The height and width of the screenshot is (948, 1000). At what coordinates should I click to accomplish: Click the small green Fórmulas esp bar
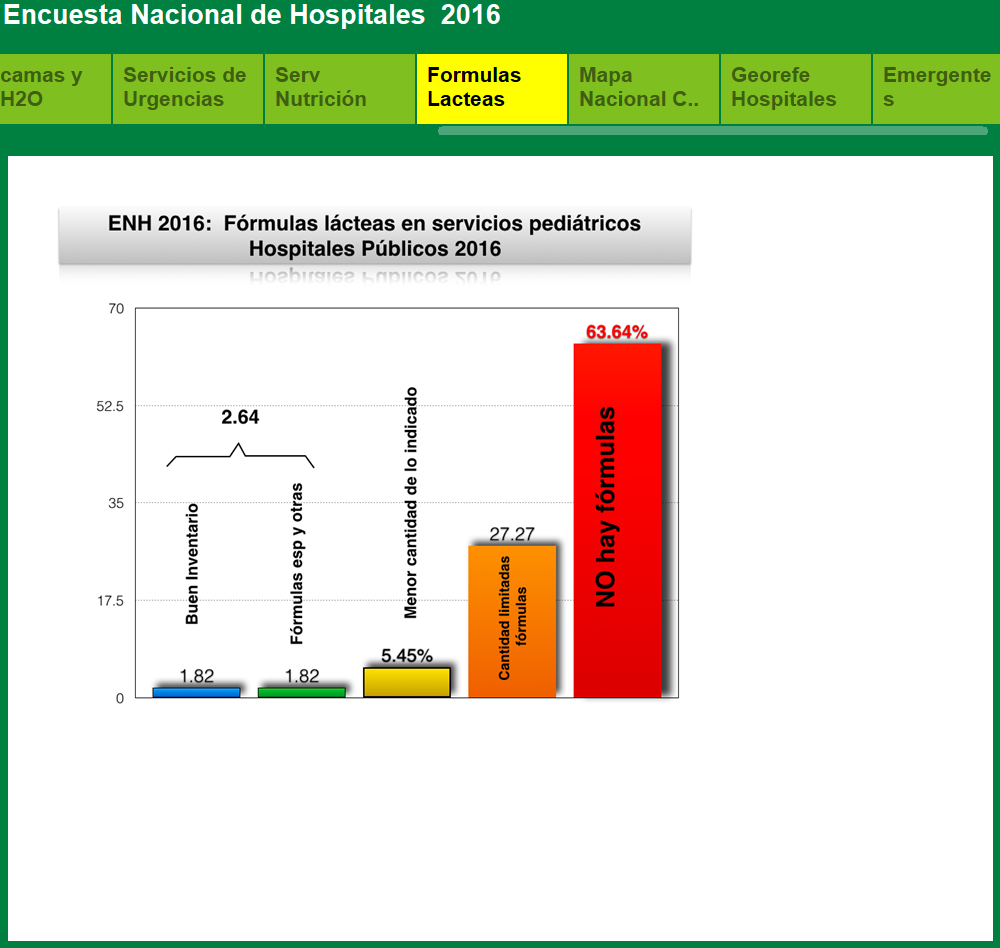pyautogui.click(x=301, y=692)
